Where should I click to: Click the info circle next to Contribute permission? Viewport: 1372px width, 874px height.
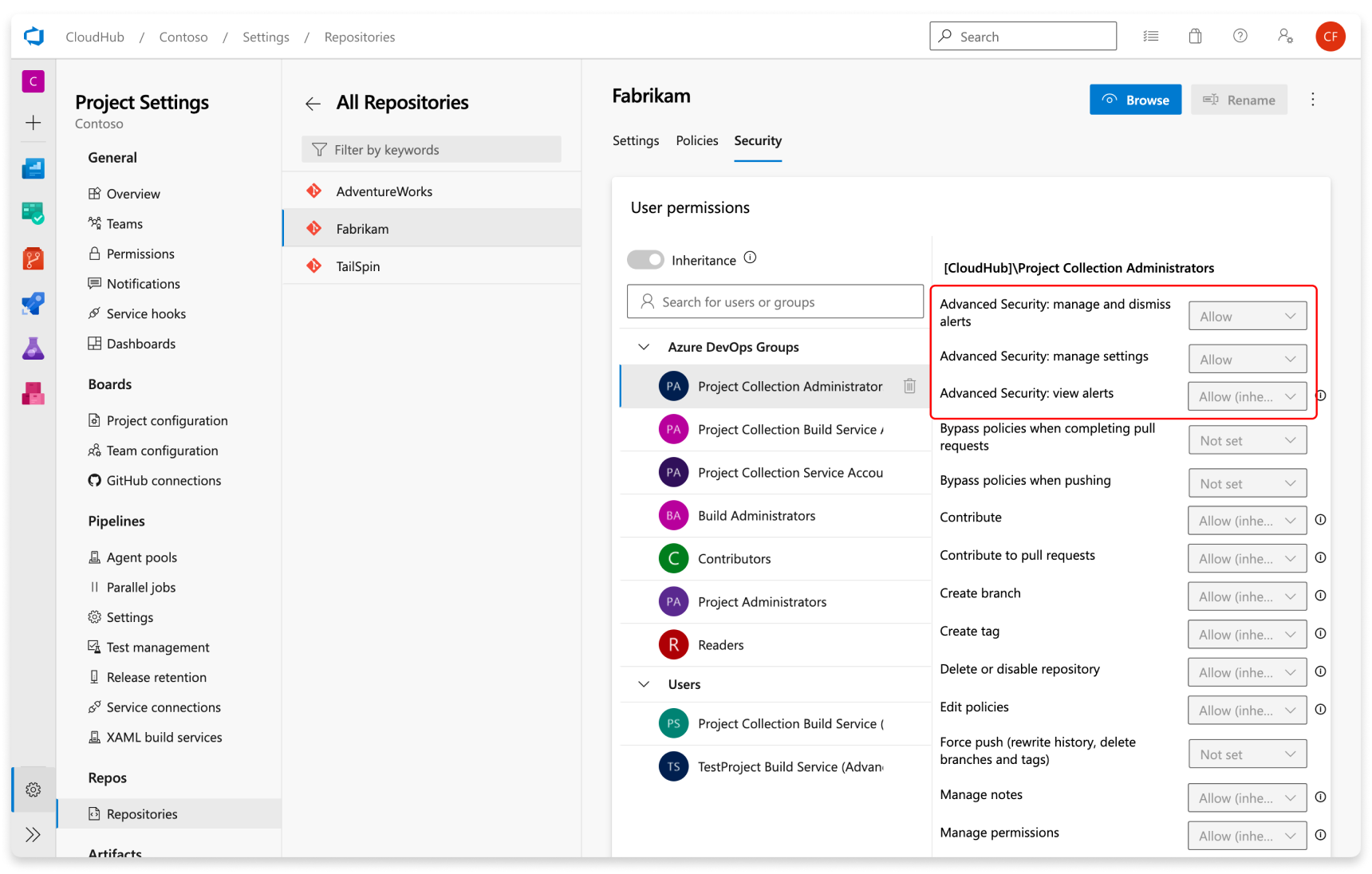coord(1320,519)
